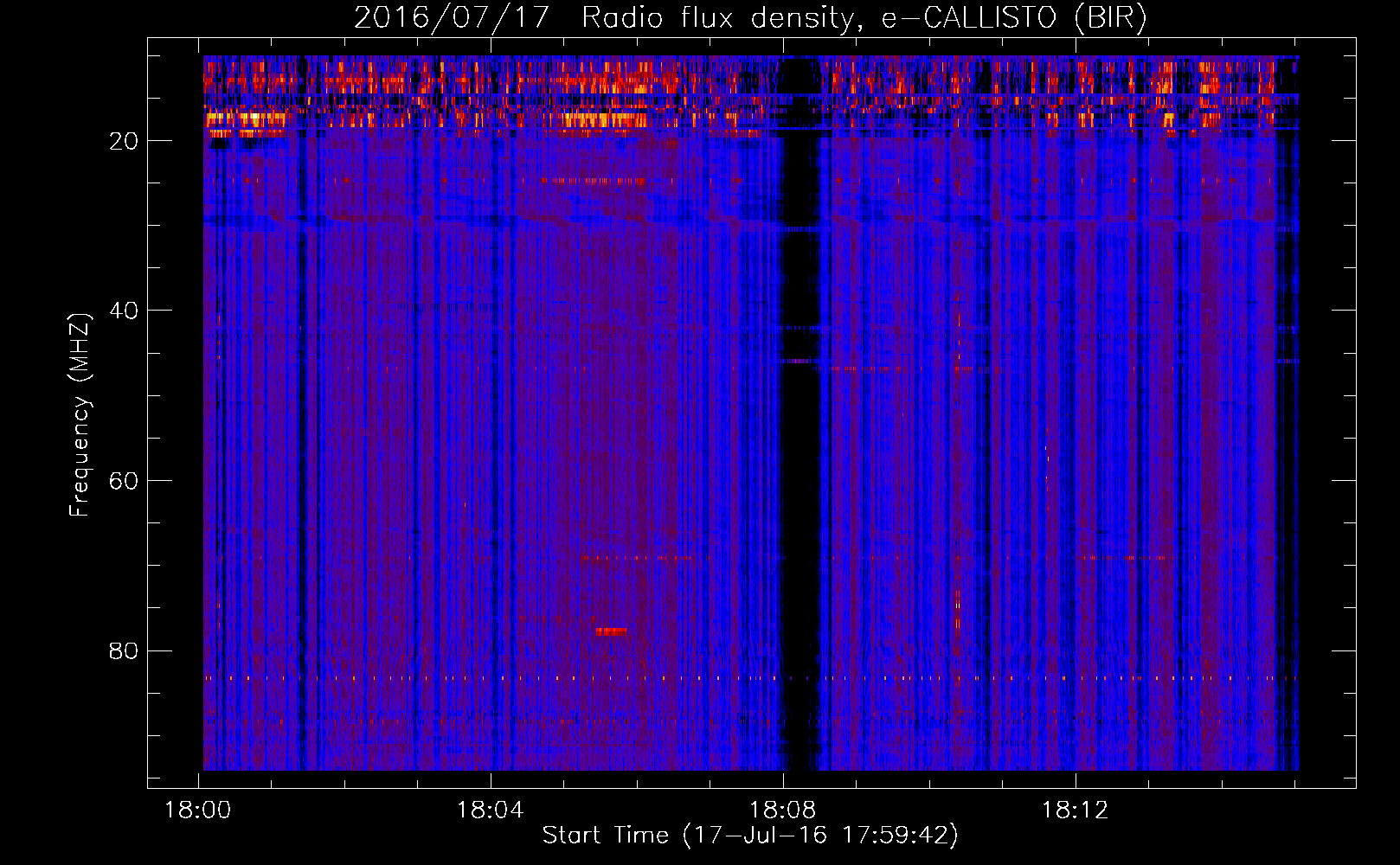Click the 18:08 time tick label
This screenshot has height=865, width=1400.
tap(783, 811)
